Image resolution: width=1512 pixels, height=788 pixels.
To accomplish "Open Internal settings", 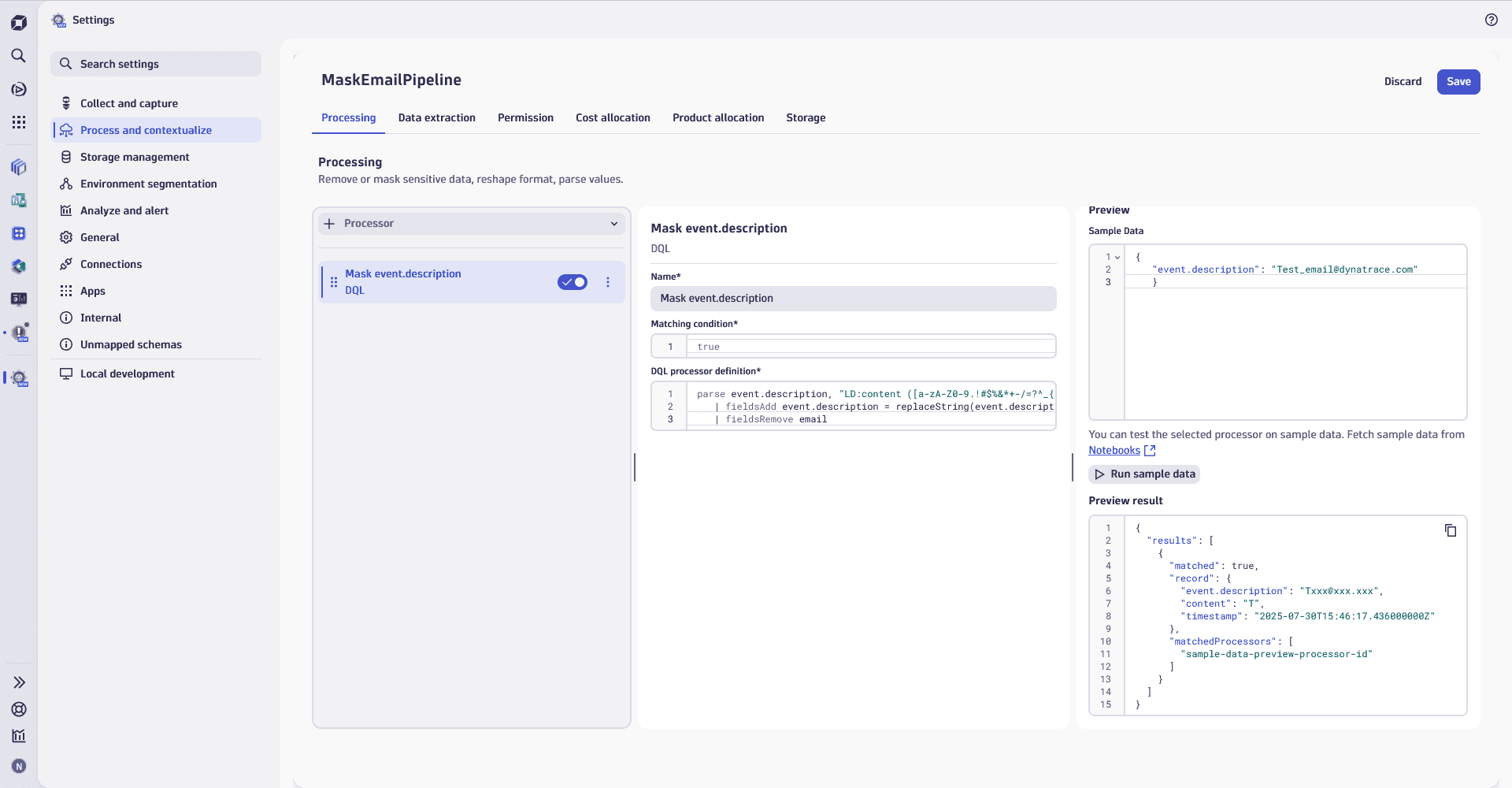I will [156, 318].
